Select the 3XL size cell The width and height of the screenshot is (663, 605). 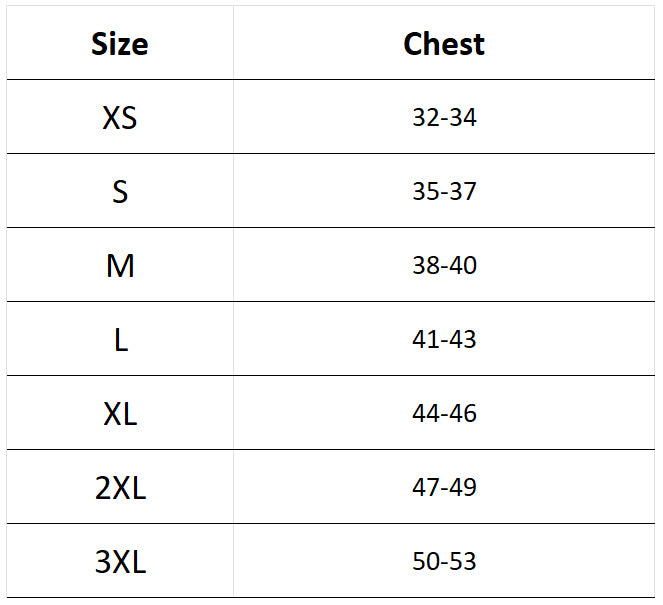tap(120, 562)
